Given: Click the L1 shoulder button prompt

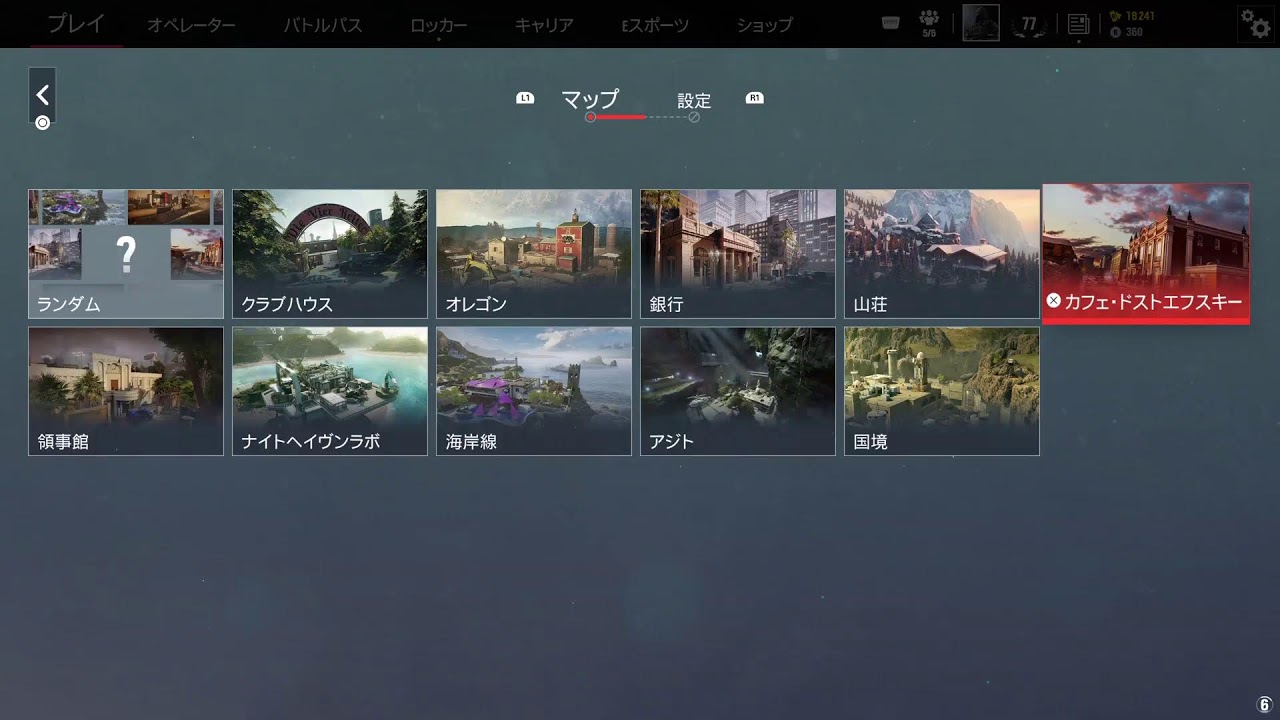Looking at the screenshot, I should 525,98.
